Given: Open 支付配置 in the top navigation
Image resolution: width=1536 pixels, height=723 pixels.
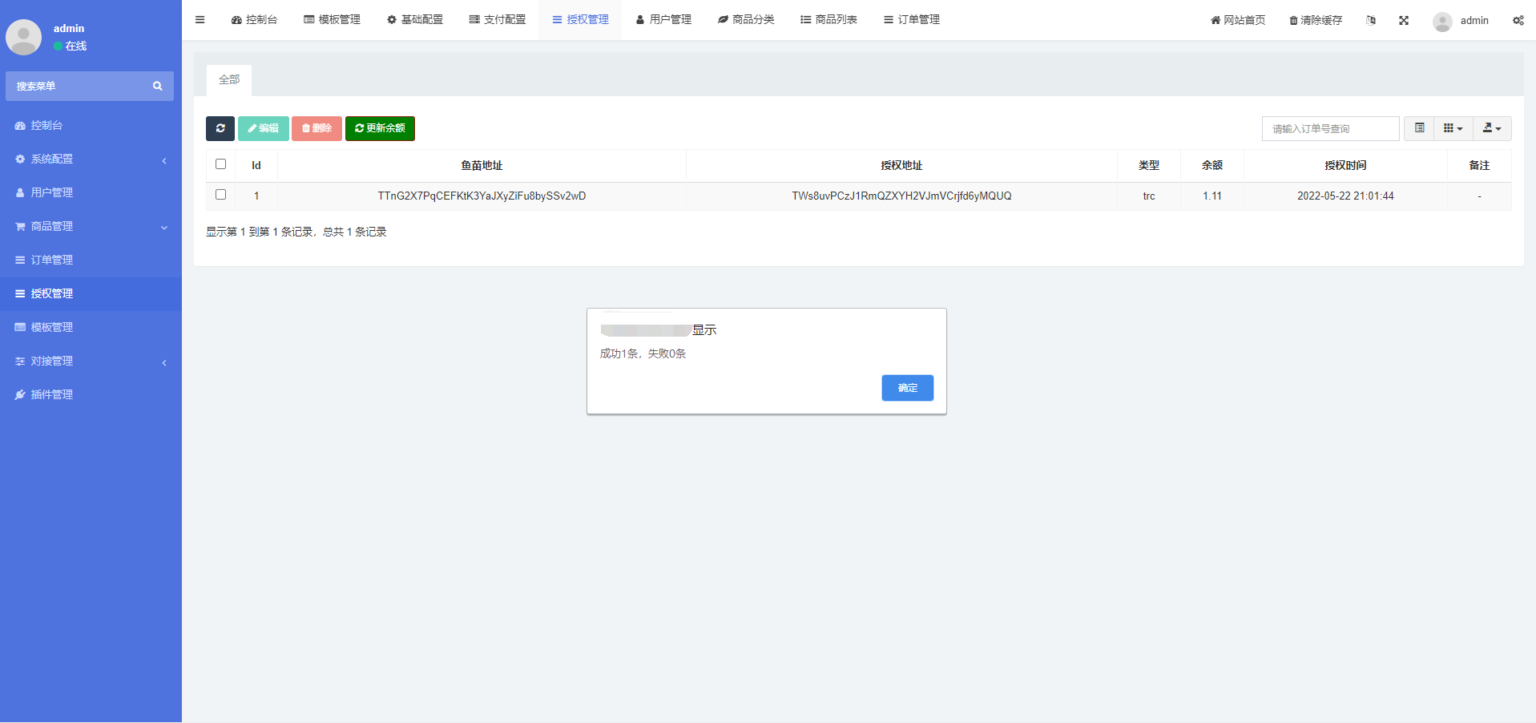Looking at the screenshot, I should coord(497,20).
